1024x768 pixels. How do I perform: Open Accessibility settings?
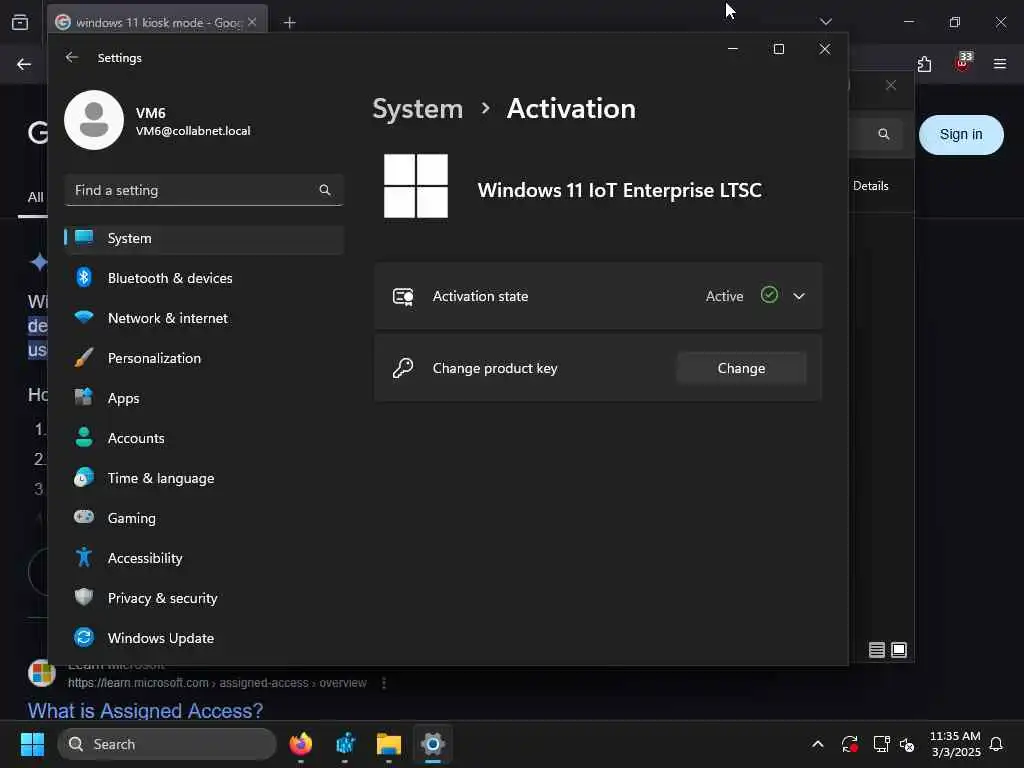click(204, 558)
